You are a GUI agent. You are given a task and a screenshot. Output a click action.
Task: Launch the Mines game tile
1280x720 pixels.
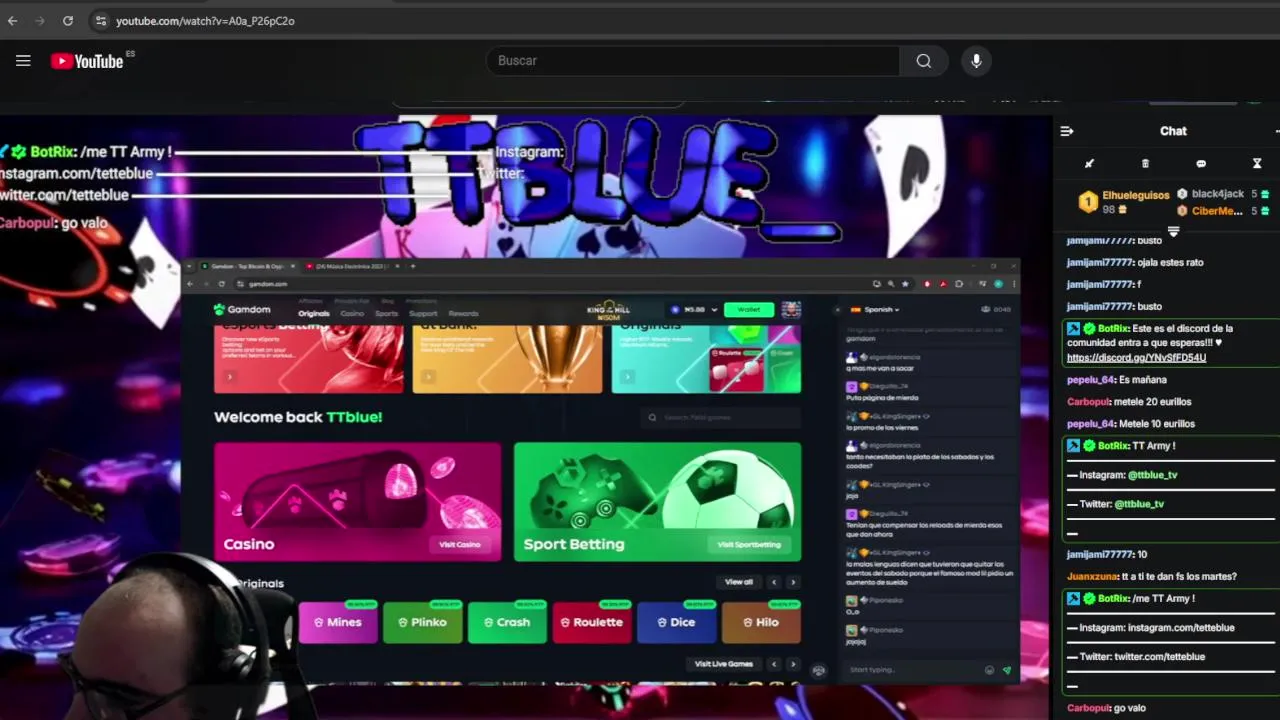[x=338, y=622]
